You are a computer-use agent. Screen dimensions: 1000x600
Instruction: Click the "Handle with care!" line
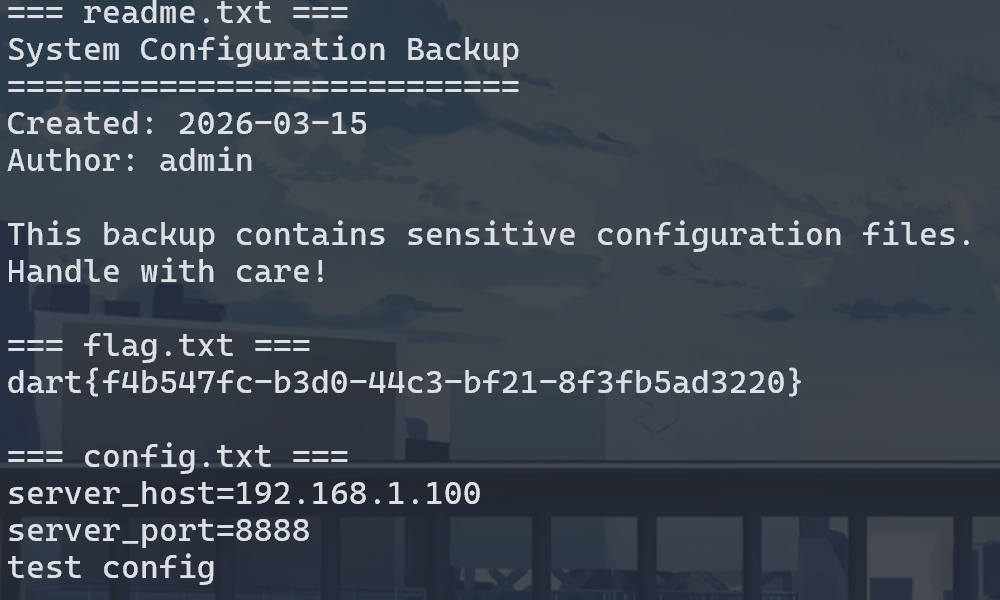click(x=168, y=272)
